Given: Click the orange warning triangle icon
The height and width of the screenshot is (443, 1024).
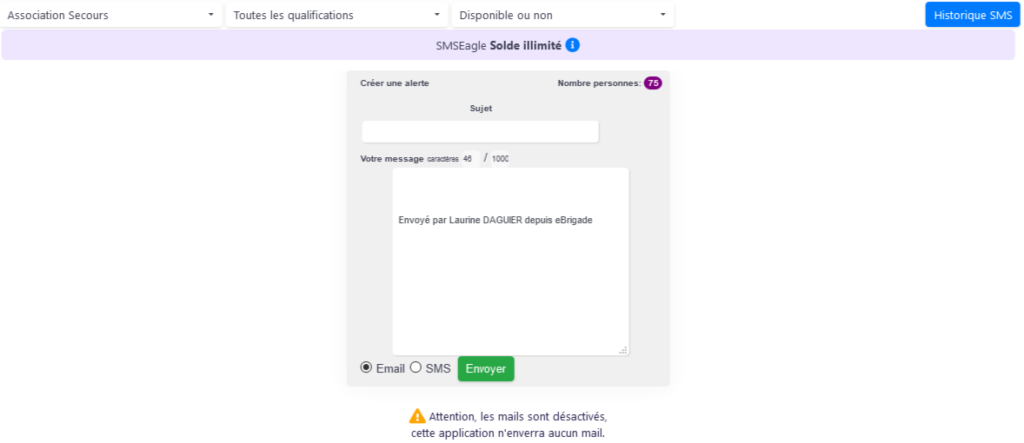Looking at the screenshot, I should 417,416.
